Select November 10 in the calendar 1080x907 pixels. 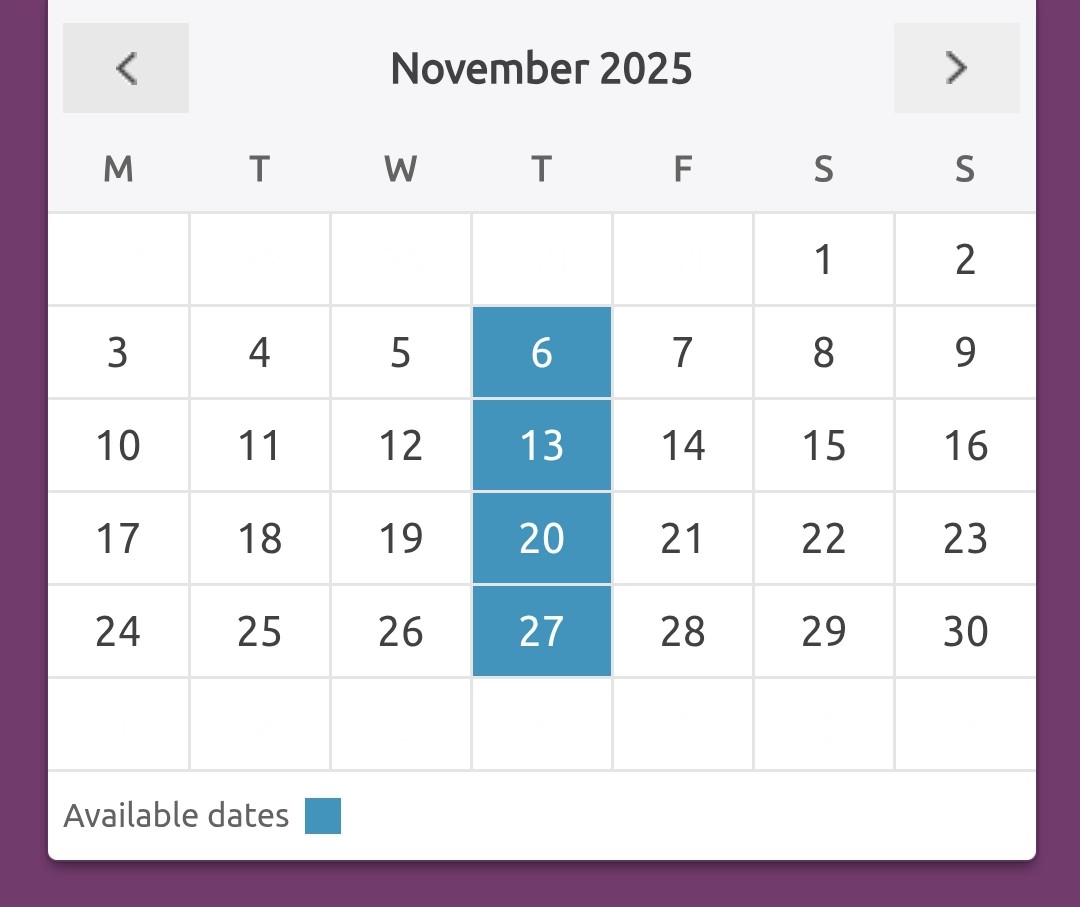click(x=118, y=446)
